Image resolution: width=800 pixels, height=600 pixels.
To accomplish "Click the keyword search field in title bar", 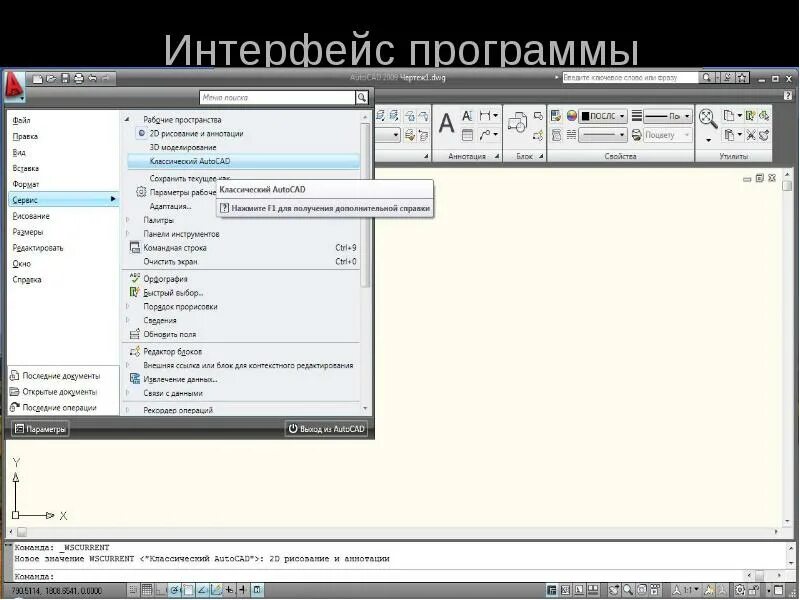I will point(630,78).
